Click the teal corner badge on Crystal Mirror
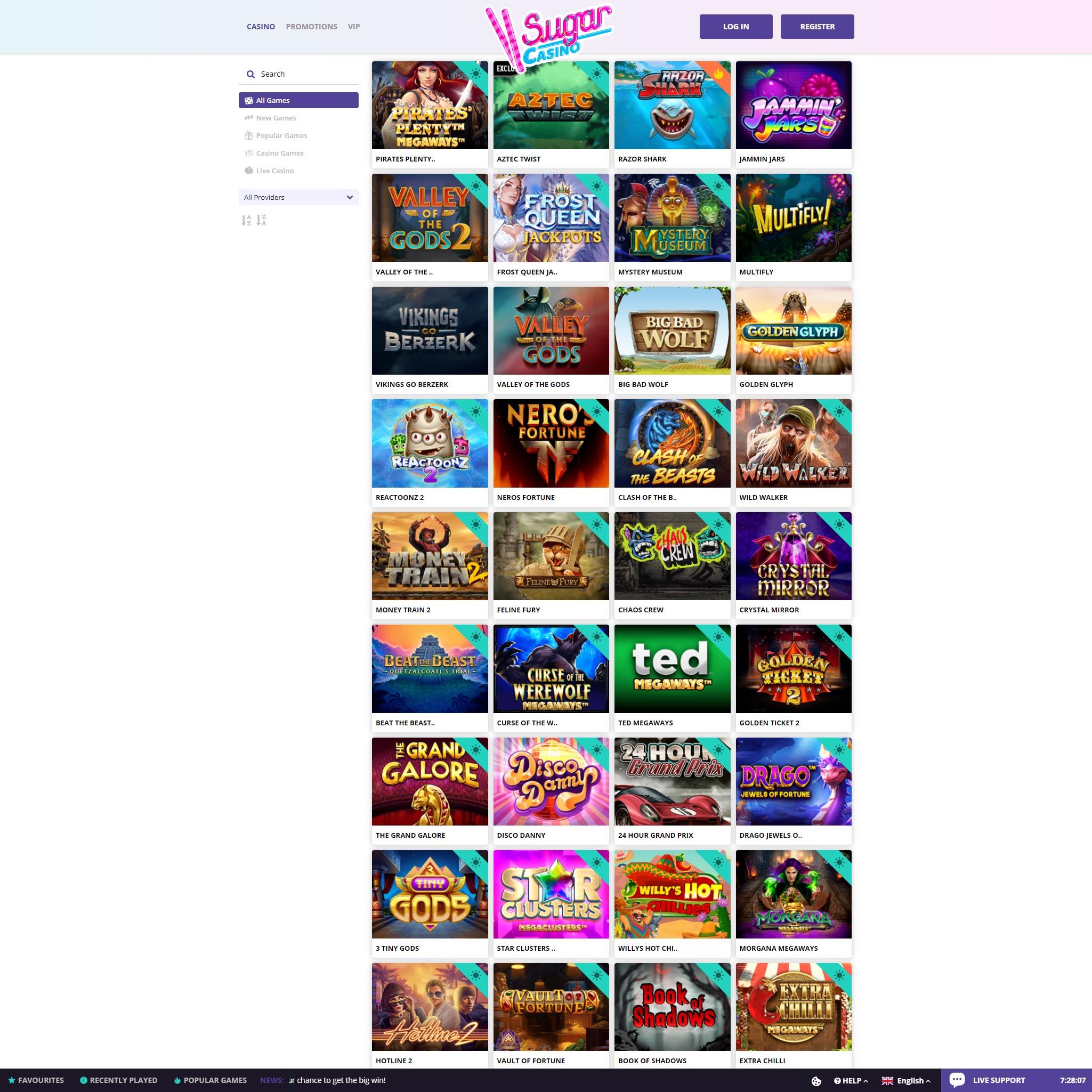Viewport: 1092px width, 1092px height. (x=839, y=524)
